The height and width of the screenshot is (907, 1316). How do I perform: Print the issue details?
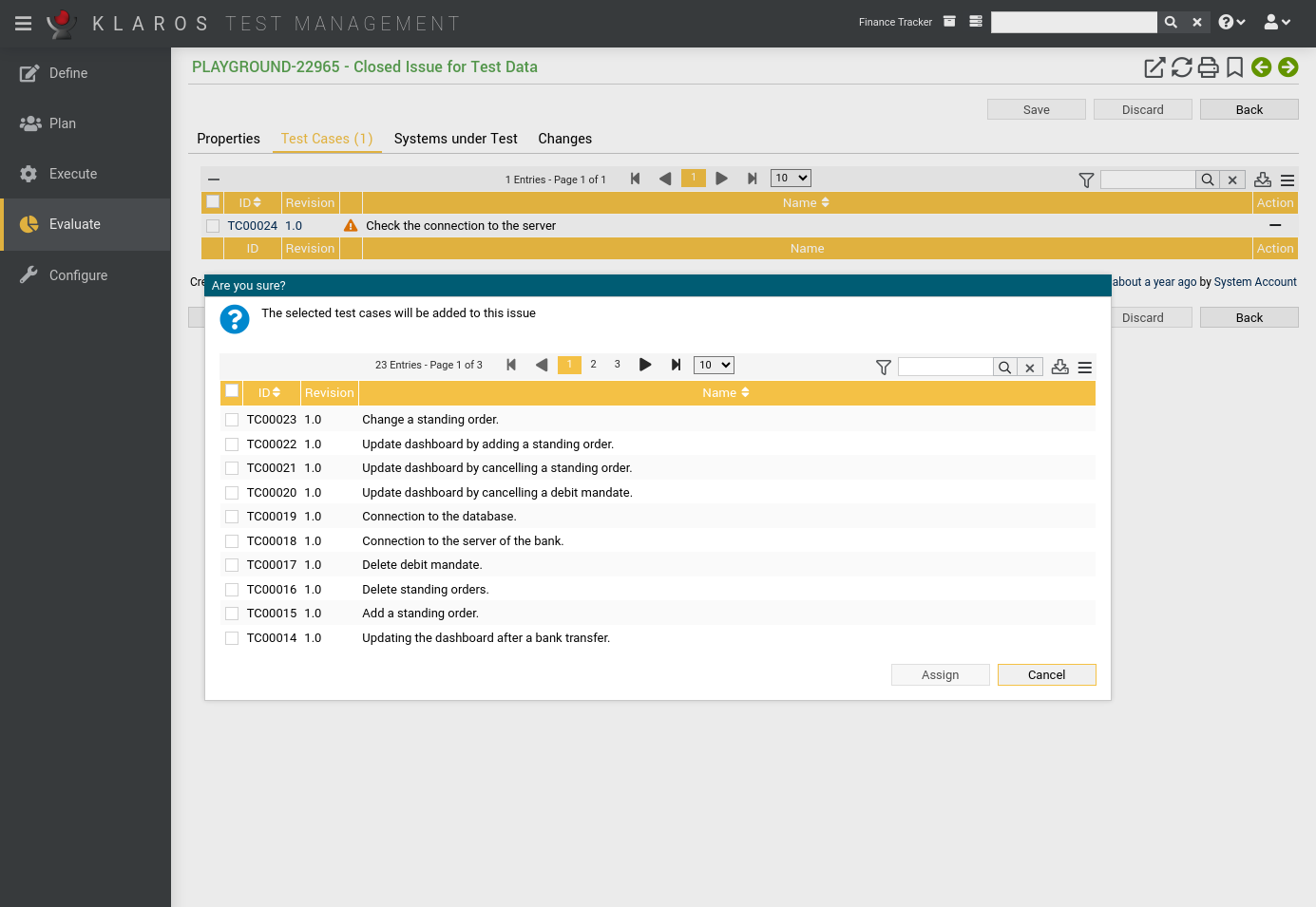(1208, 67)
